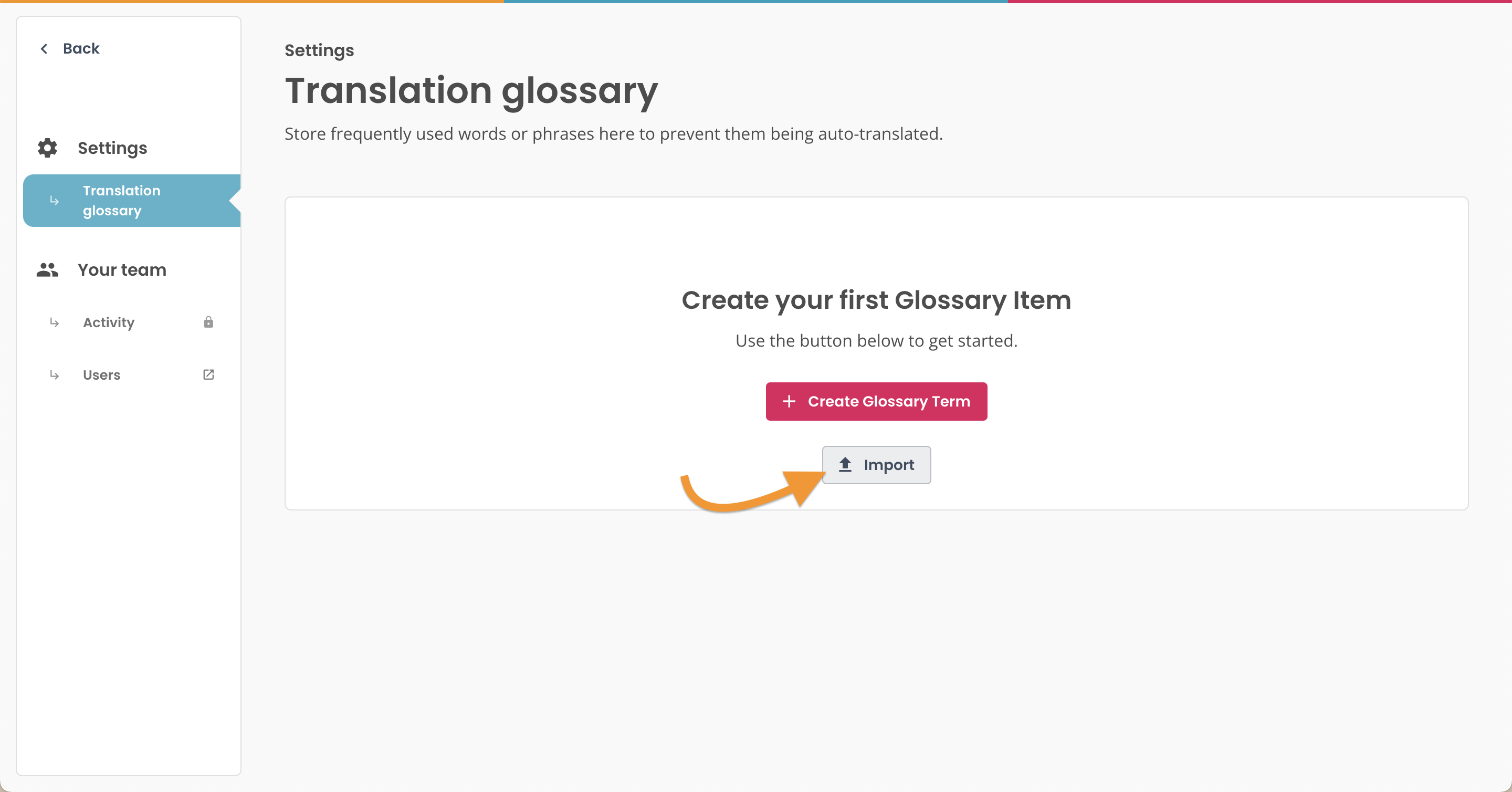This screenshot has width=1512, height=792.
Task: Select Translation glossary in the sidebar
Action: [121, 201]
